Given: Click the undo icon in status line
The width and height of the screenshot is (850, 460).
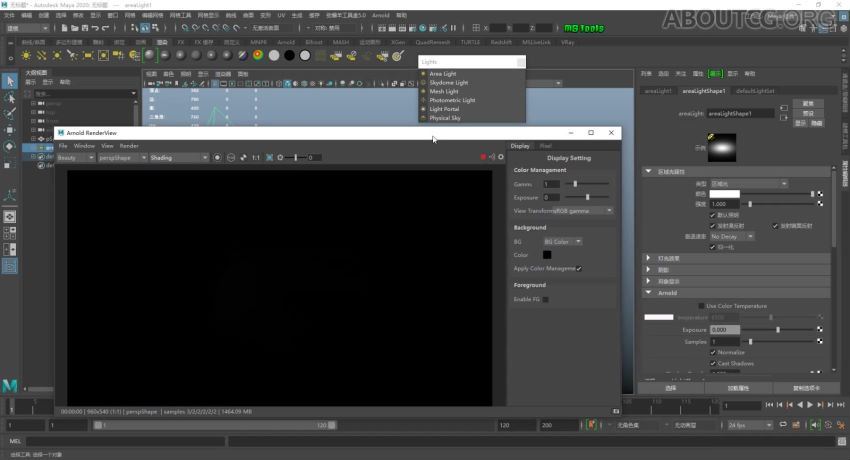Looking at the screenshot, I should tap(95, 28).
